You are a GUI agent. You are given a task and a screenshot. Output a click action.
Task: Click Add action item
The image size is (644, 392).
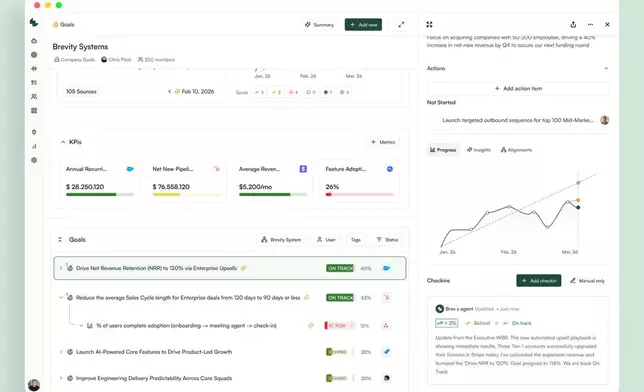click(x=518, y=89)
